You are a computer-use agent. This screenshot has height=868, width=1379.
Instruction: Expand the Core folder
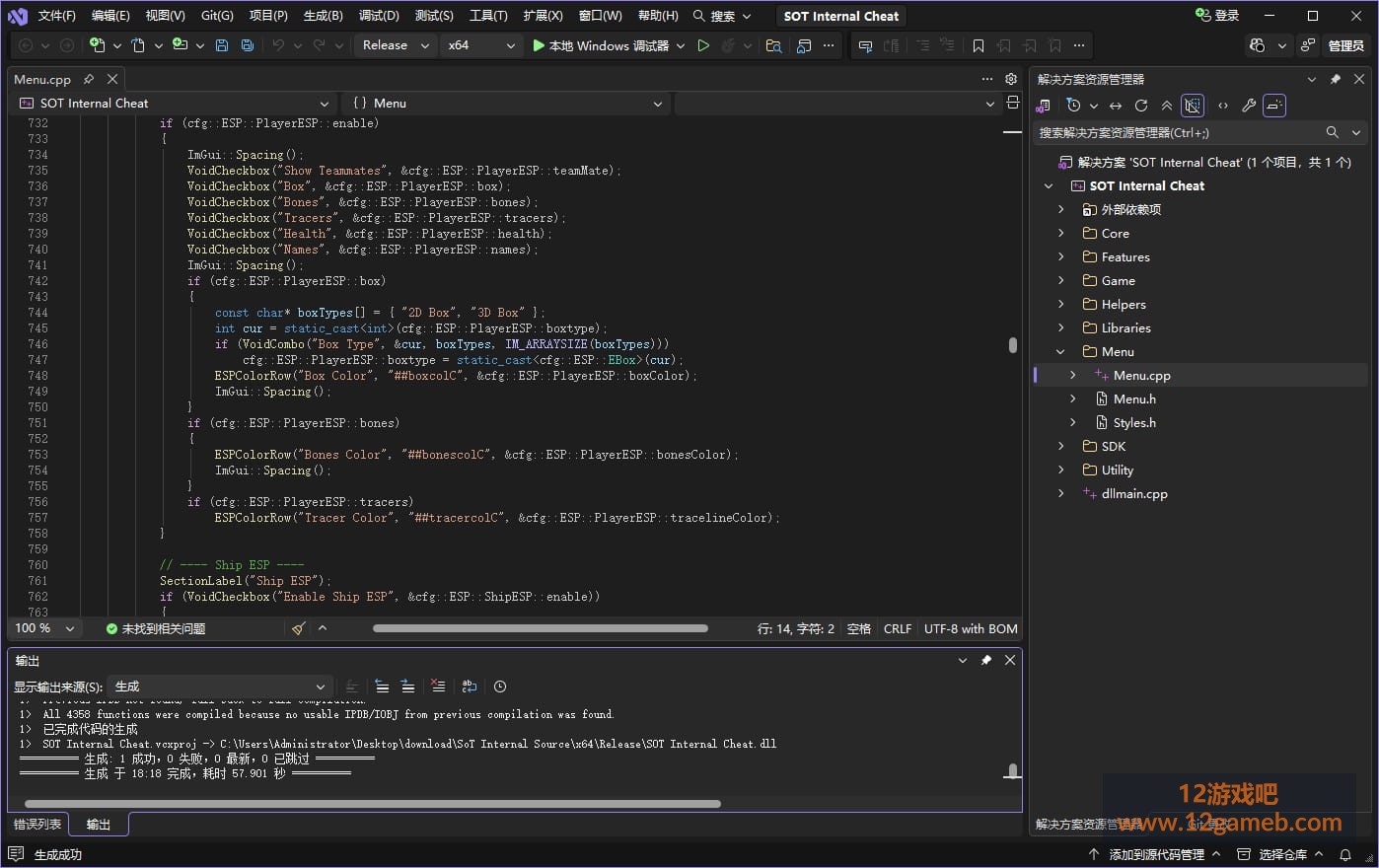pyautogui.click(x=1061, y=234)
